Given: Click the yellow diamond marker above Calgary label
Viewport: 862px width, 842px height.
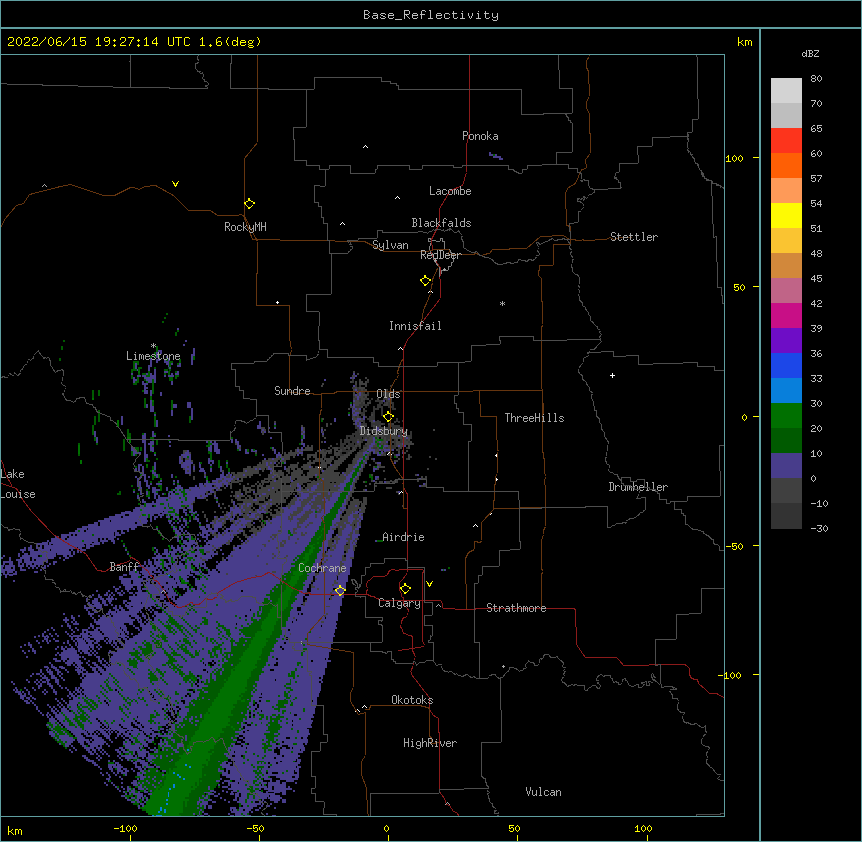Looking at the screenshot, I should point(405,589).
